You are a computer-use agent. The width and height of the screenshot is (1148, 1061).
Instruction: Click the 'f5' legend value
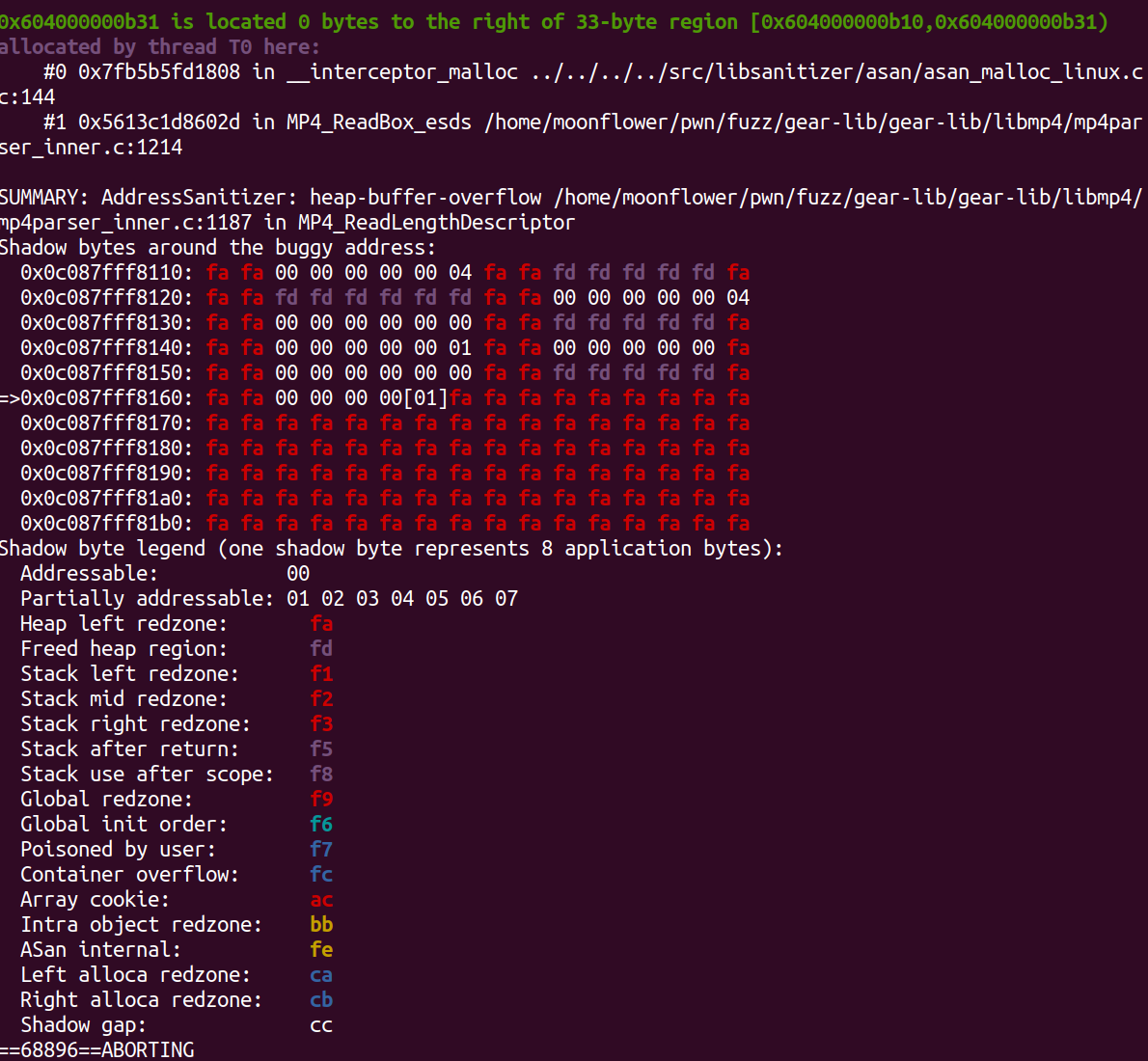click(x=321, y=749)
